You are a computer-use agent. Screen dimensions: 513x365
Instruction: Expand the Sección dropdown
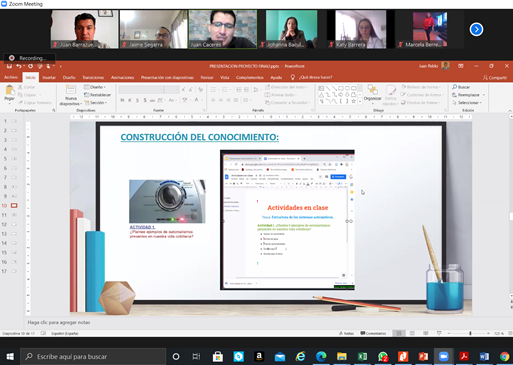click(x=96, y=103)
